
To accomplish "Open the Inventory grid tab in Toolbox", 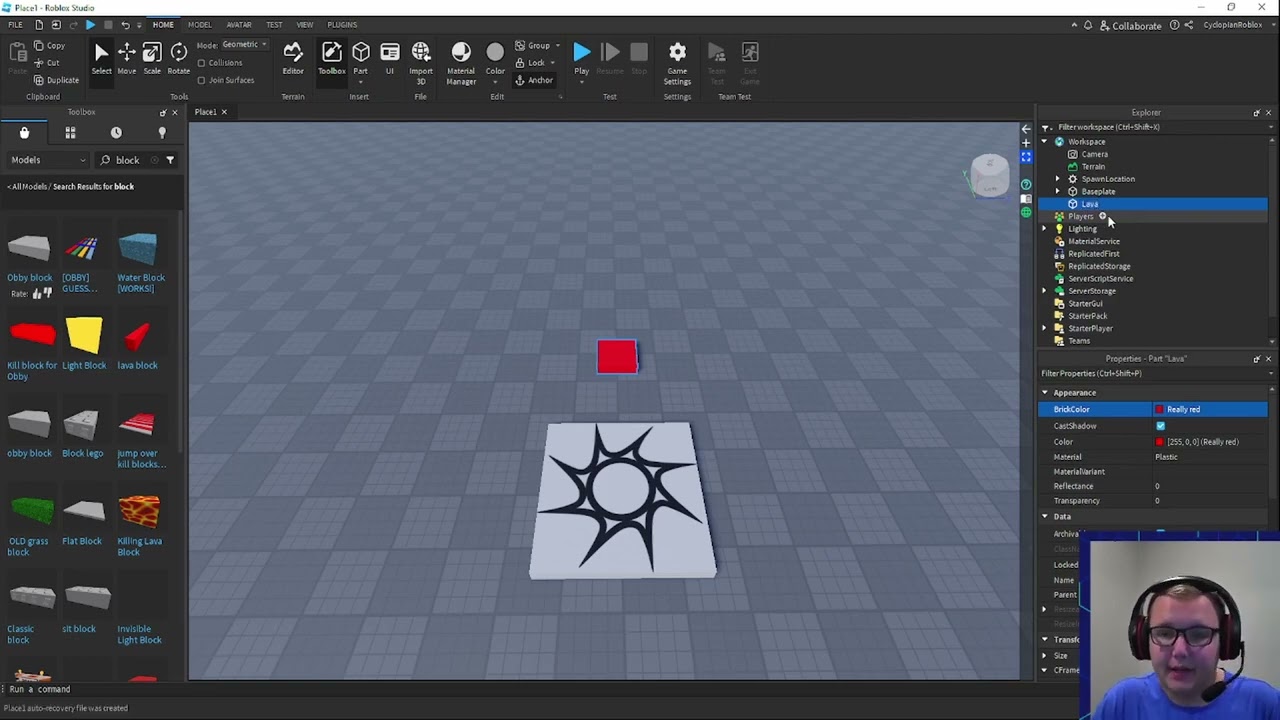I will 70,133.
